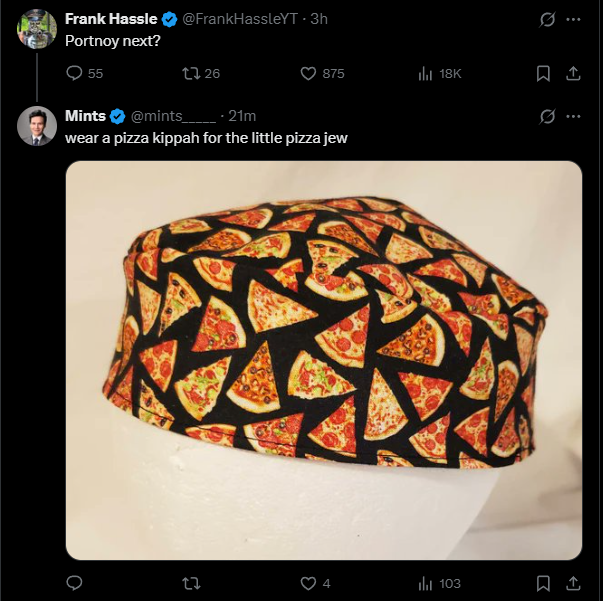Like Frank Hassle's tweet
This screenshot has width=603, height=601.
tap(308, 73)
